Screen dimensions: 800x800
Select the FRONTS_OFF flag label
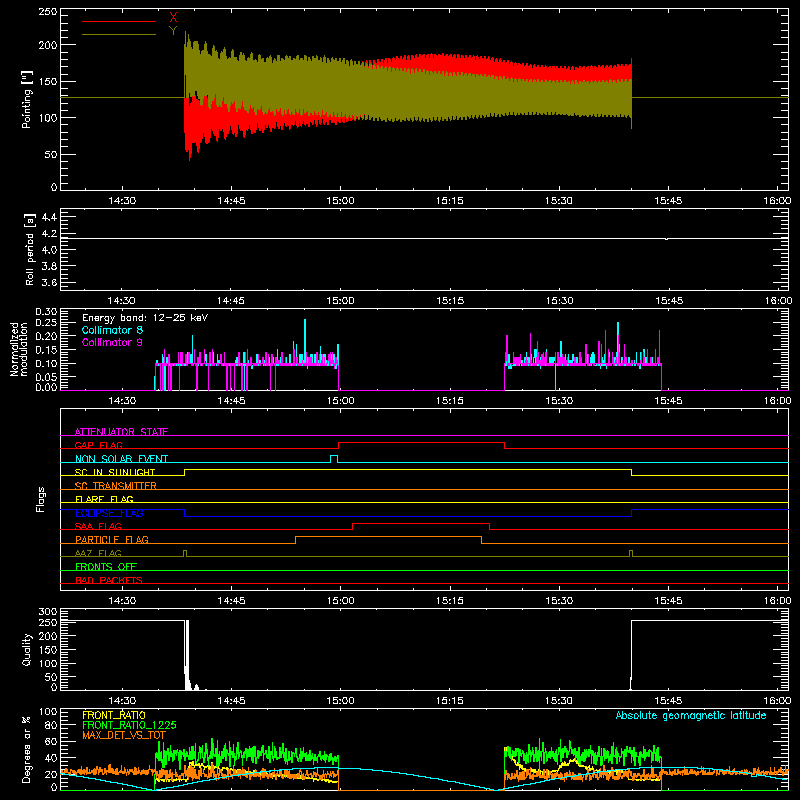tap(106, 566)
